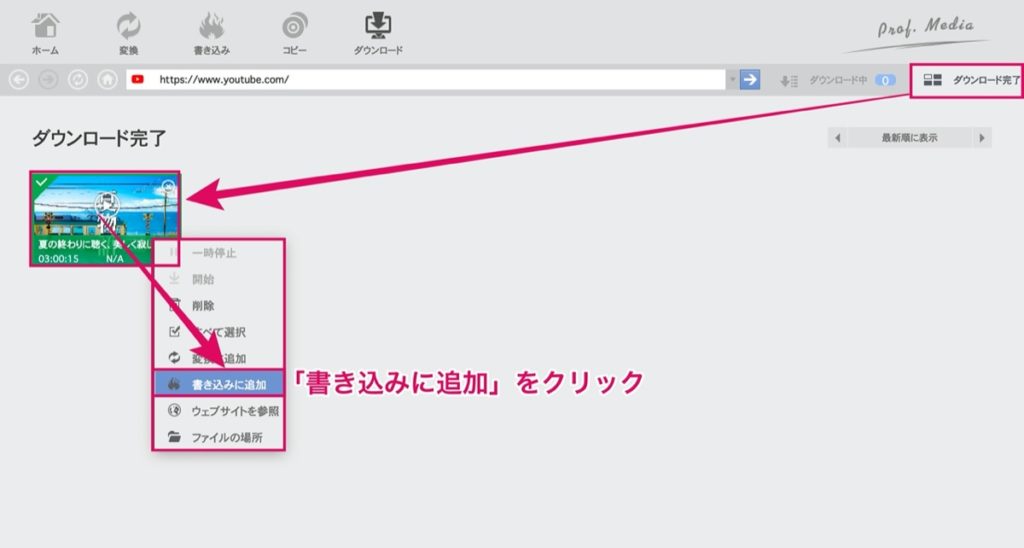Select the downloaded video thumbnail
The width and height of the screenshot is (1024, 548).
click(104, 218)
